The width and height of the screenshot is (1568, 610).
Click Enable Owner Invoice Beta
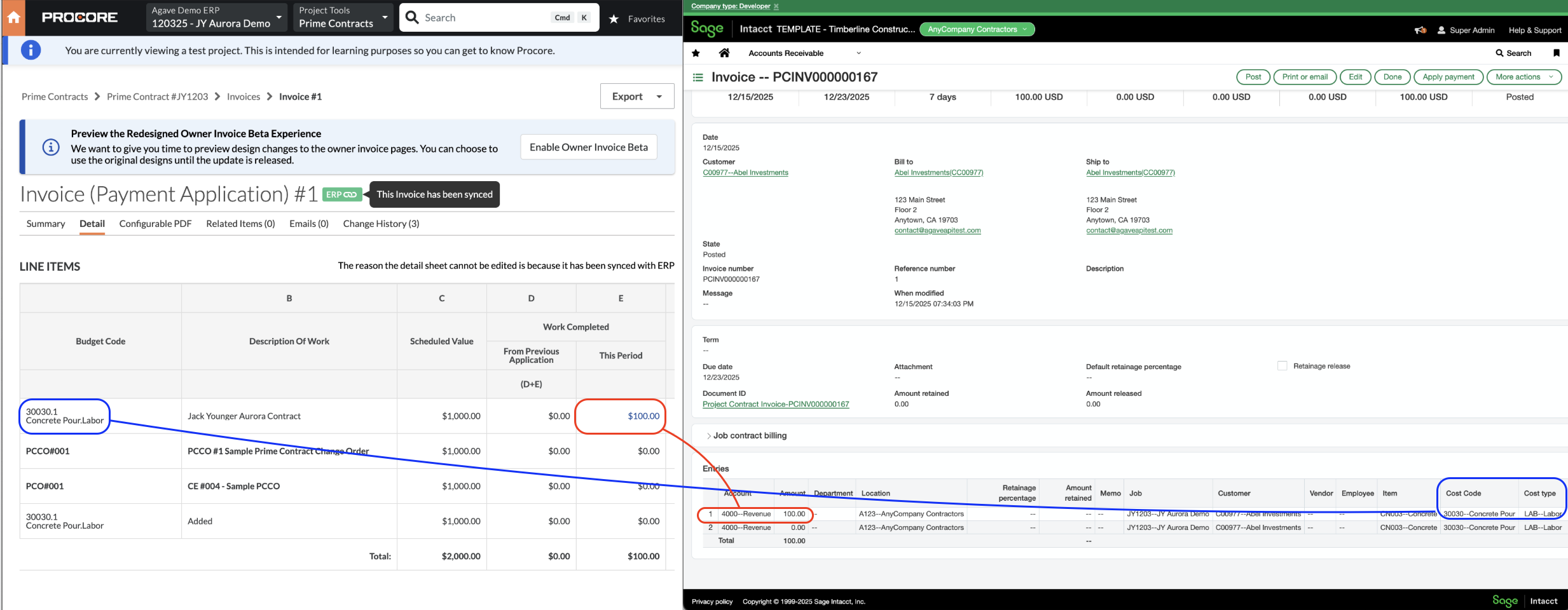(x=588, y=147)
